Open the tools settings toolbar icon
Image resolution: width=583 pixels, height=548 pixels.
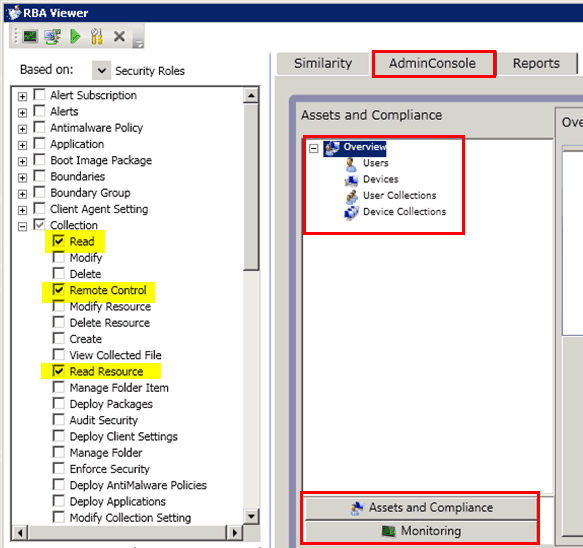97,36
